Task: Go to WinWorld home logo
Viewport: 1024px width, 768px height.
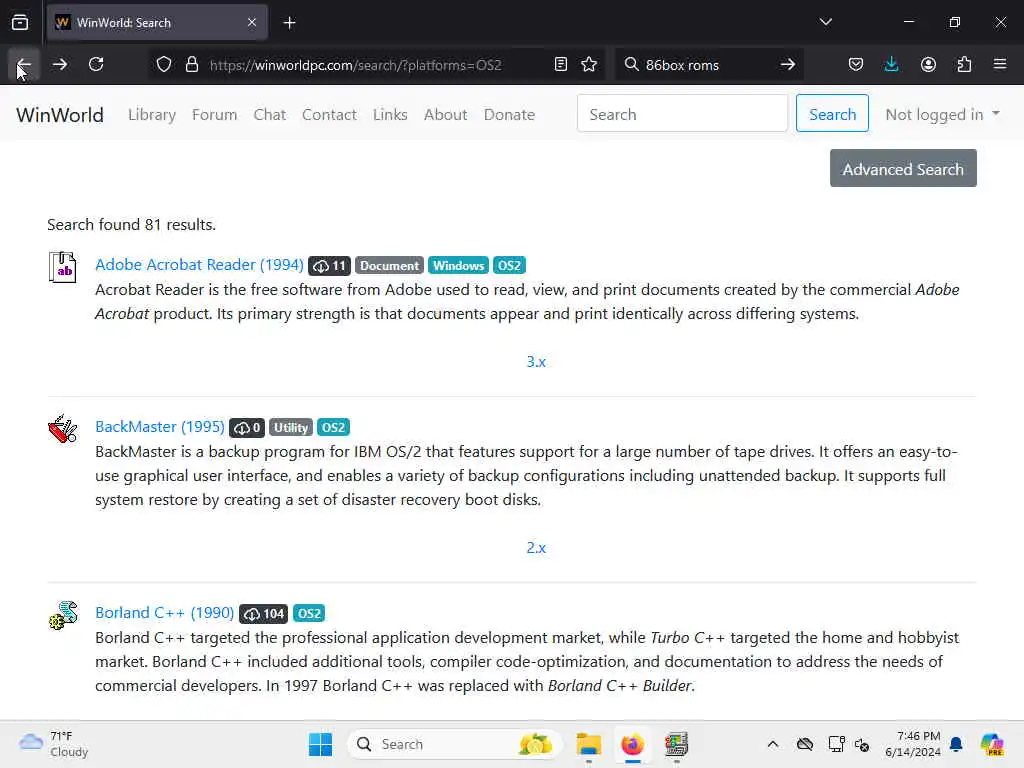Action: 60,115
